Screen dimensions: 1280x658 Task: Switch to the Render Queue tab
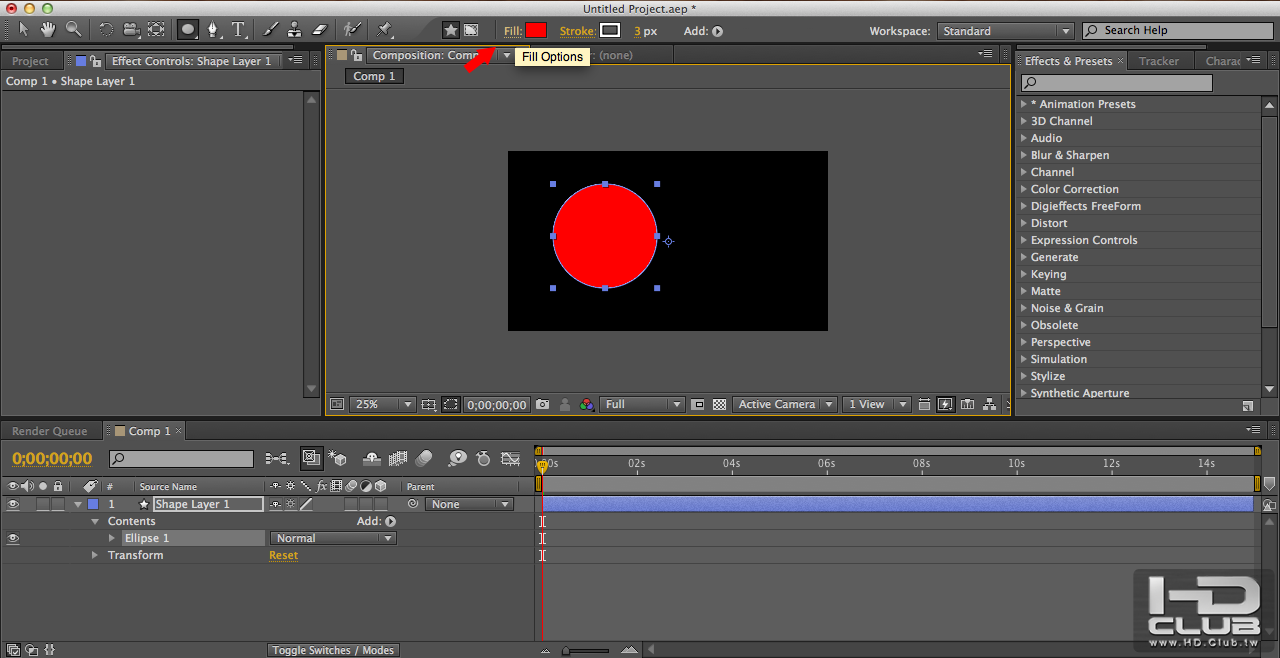[x=50, y=431]
